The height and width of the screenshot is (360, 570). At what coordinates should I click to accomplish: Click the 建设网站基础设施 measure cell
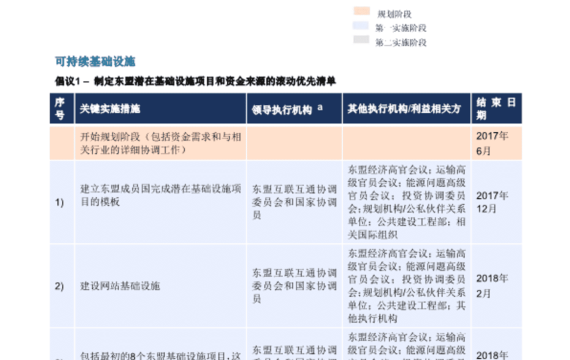click(x=160, y=286)
